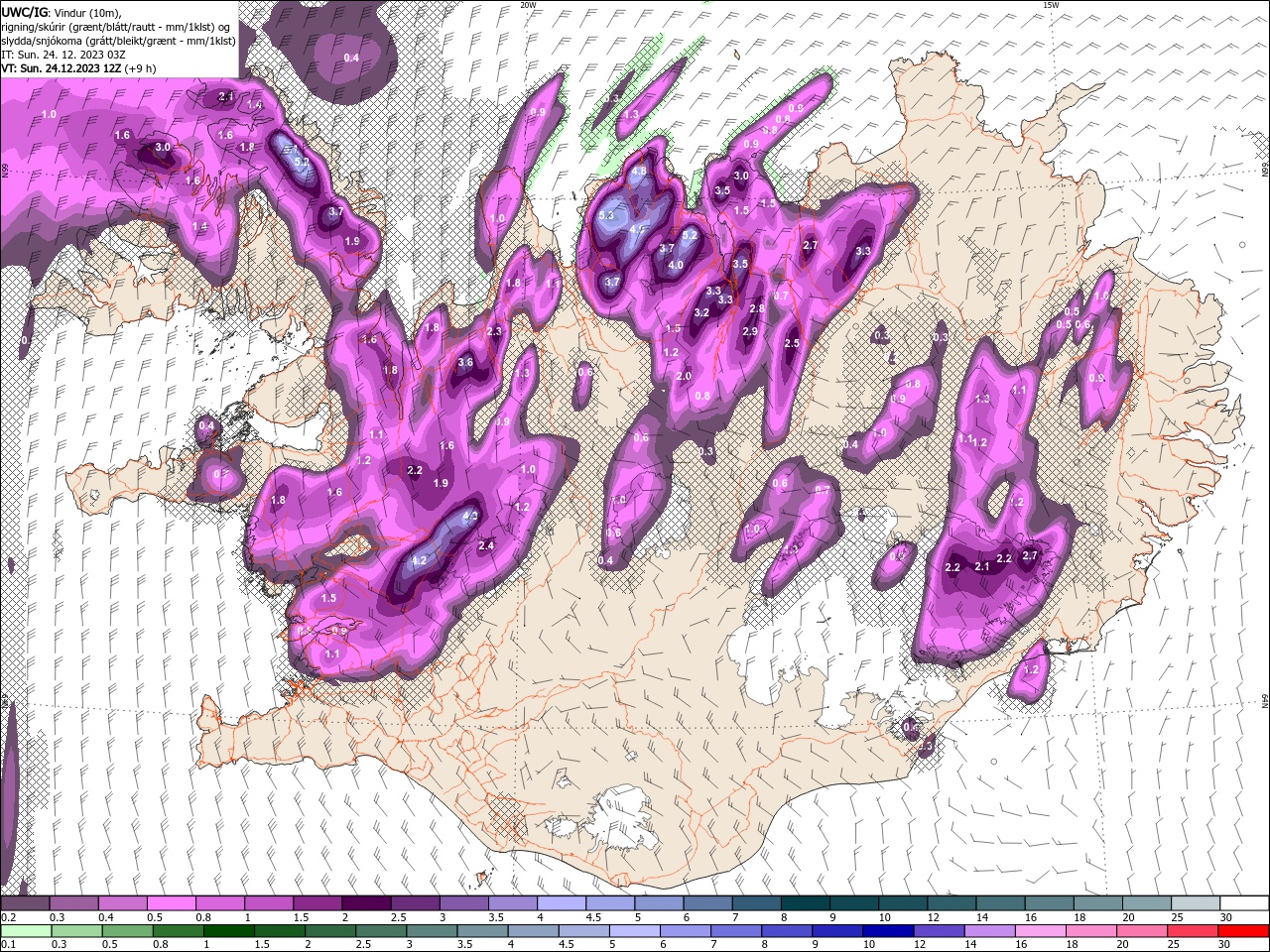This screenshot has width=1270, height=952.
Task: Click the light lavender swatch labeled 4 in upper legend
Action: [x=562, y=903]
